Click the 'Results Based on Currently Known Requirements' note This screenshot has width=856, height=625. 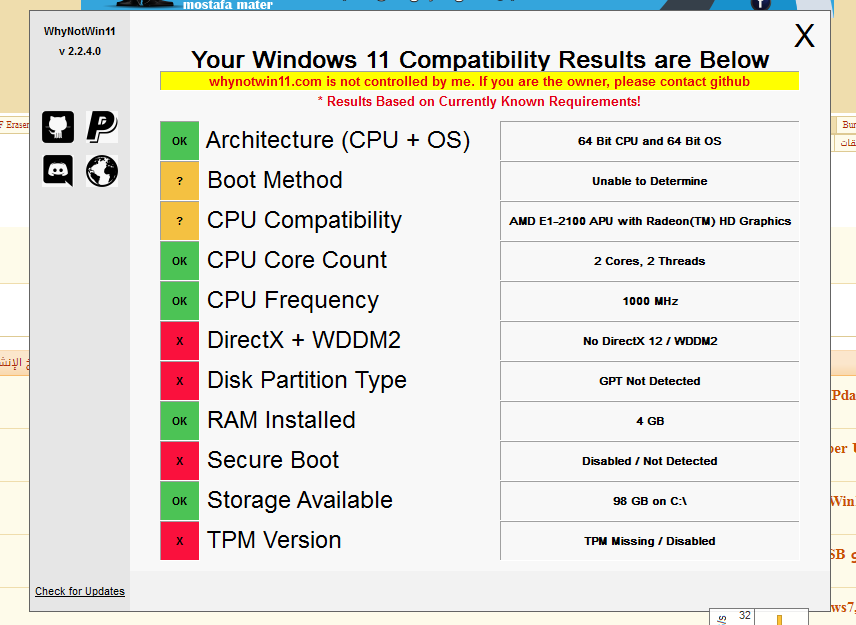(479, 102)
